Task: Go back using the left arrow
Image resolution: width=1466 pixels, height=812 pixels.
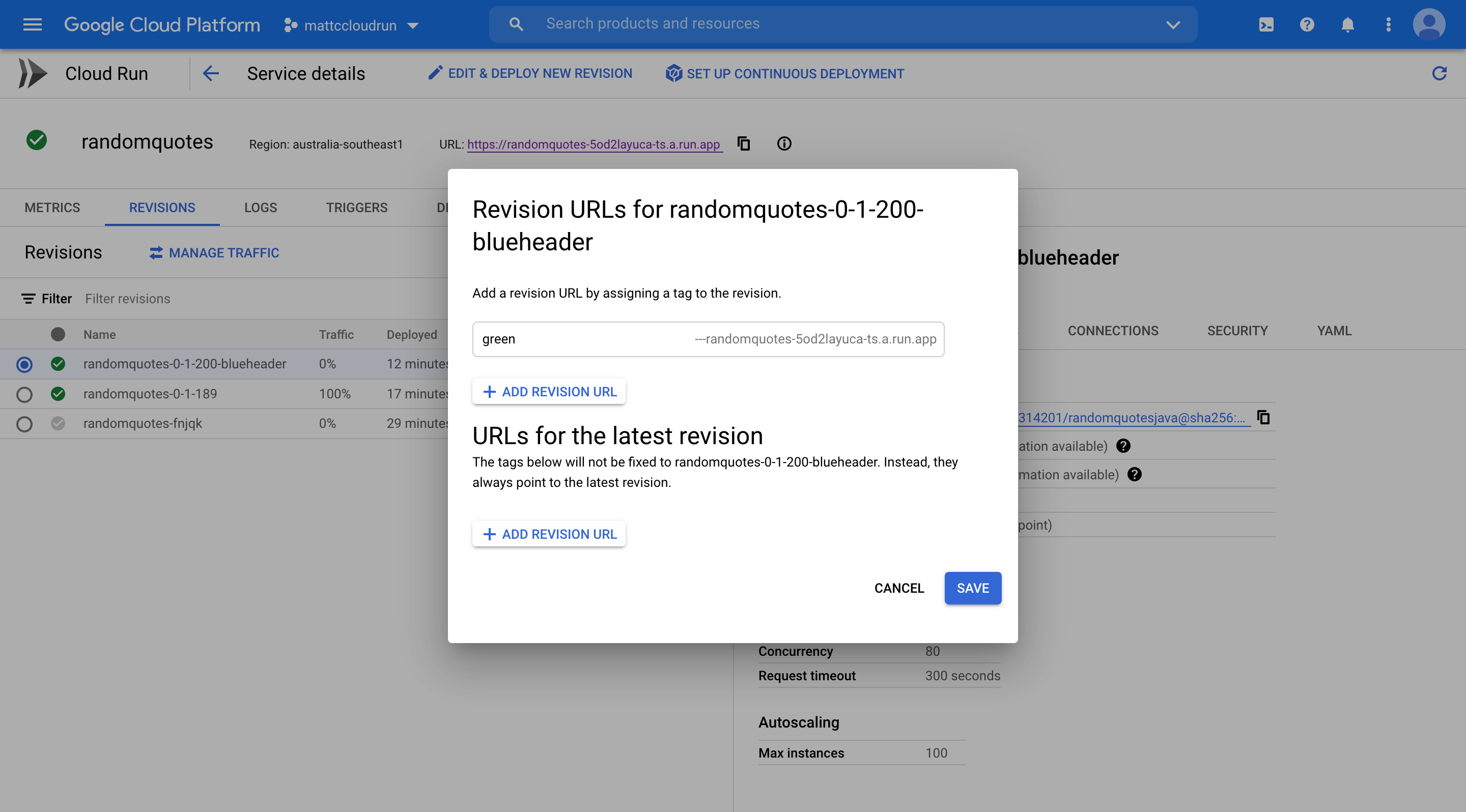Action: [x=211, y=73]
